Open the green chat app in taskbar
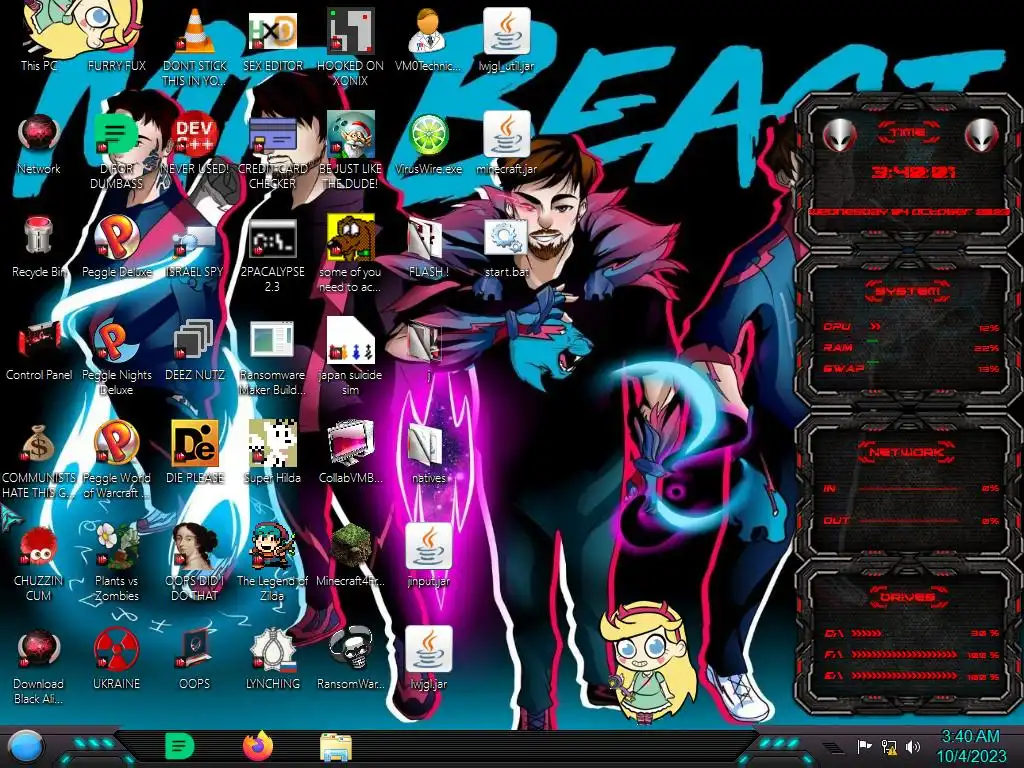The width and height of the screenshot is (1024, 768). tap(179, 746)
